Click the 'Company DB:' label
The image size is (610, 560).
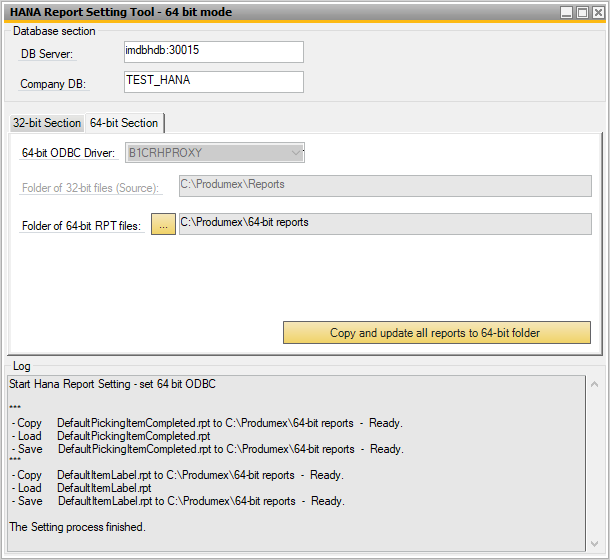click(x=53, y=84)
